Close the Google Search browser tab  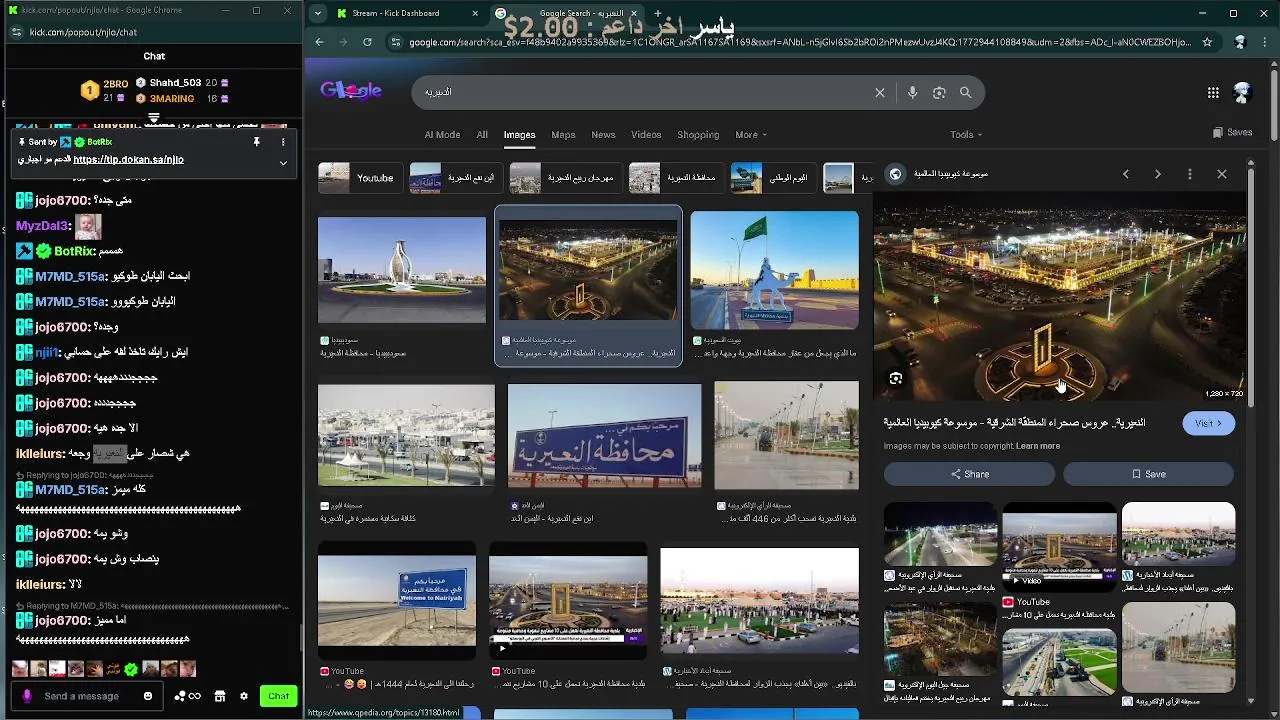pos(633,14)
